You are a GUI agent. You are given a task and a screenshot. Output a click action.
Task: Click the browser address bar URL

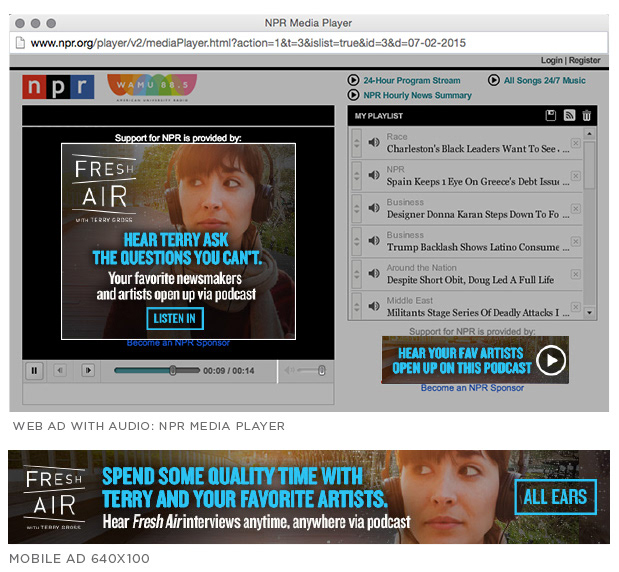pyautogui.click(x=248, y=43)
